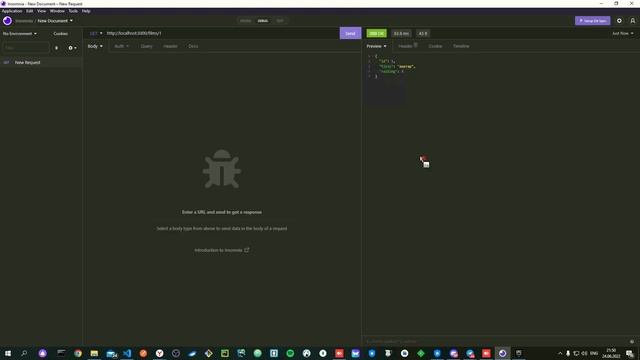
Task: Click the Cookies button in the sidebar
Action: click(x=60, y=33)
